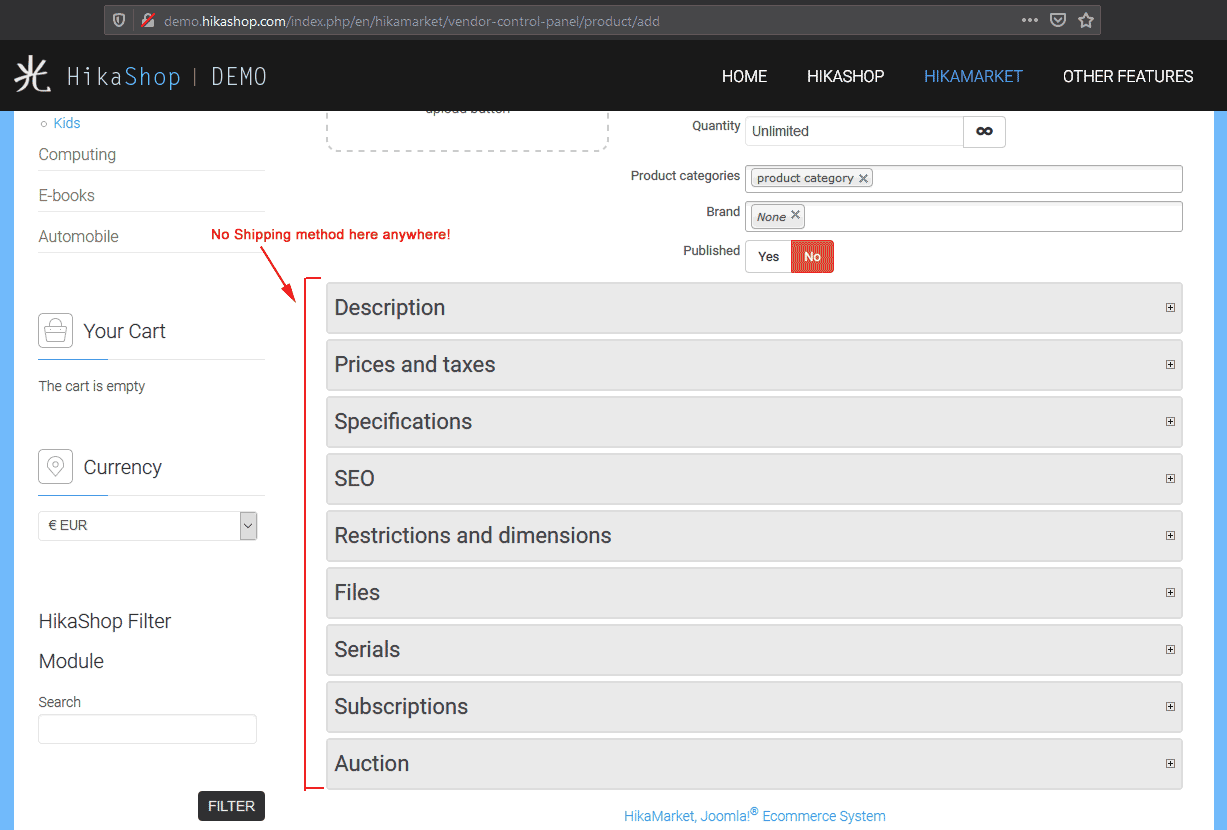Click the Description section title
This screenshot has width=1227, height=830.
pos(390,308)
